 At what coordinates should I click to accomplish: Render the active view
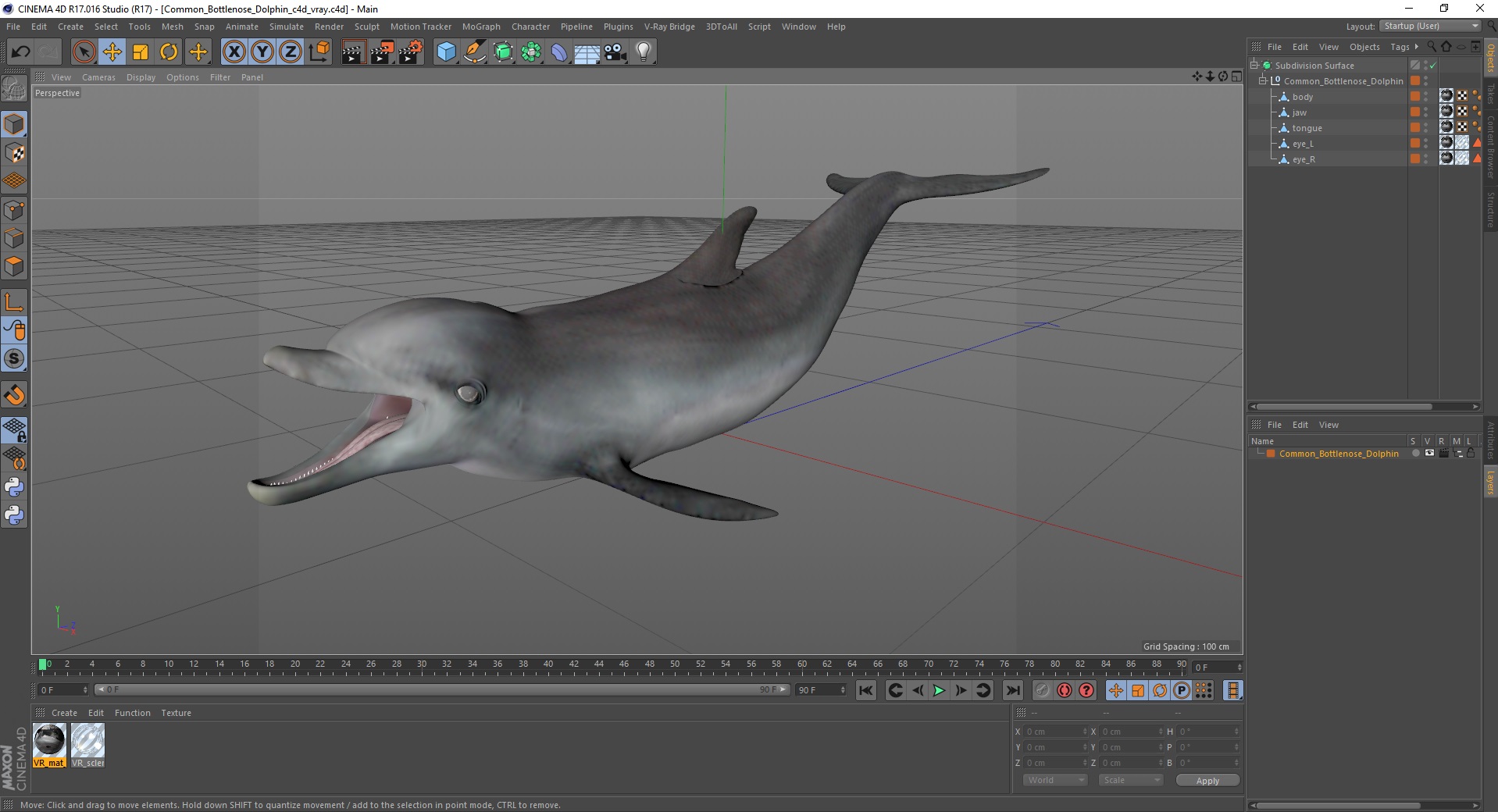(x=353, y=52)
